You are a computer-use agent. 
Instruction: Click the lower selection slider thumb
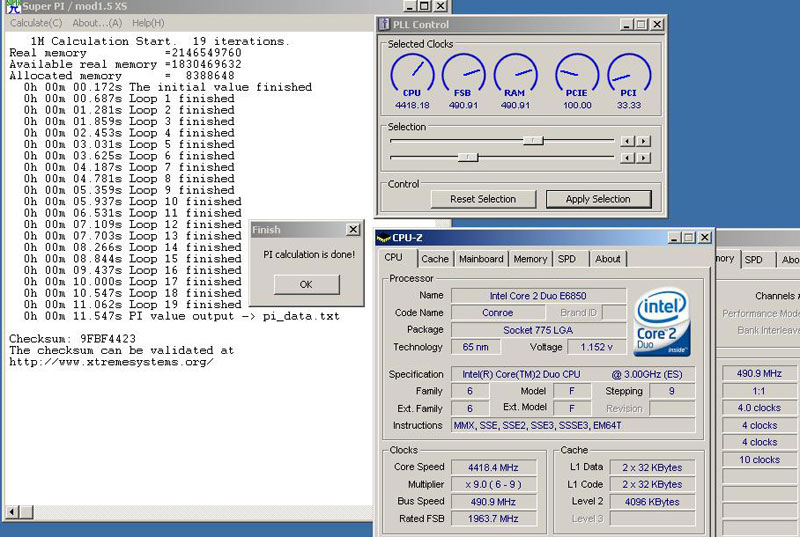coord(466,157)
